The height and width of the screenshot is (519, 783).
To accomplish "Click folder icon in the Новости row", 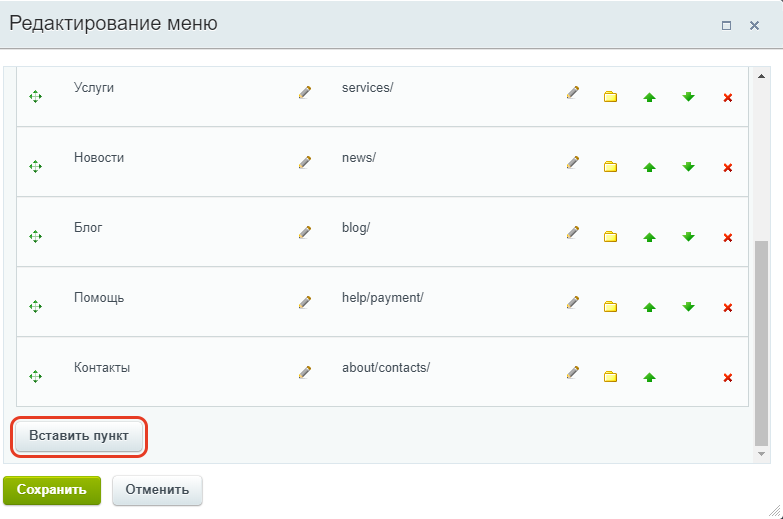I will 610,167.
